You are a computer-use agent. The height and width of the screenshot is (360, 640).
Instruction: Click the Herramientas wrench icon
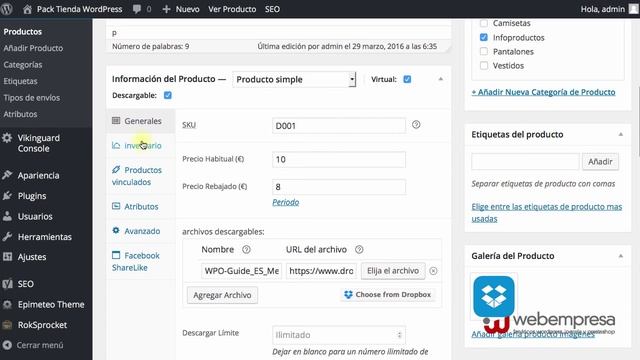click(x=7, y=236)
